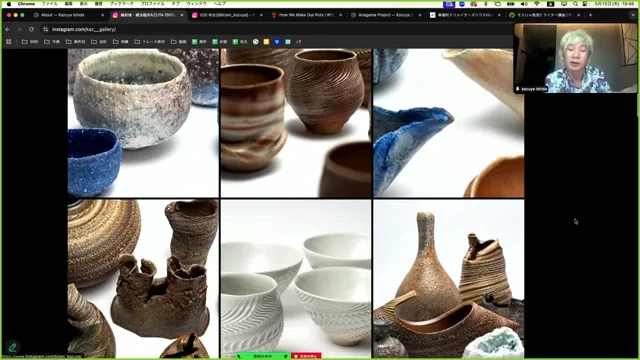The height and width of the screenshot is (360, 640).
Task: Open the Chrome application menu
Action: click(26, 4)
